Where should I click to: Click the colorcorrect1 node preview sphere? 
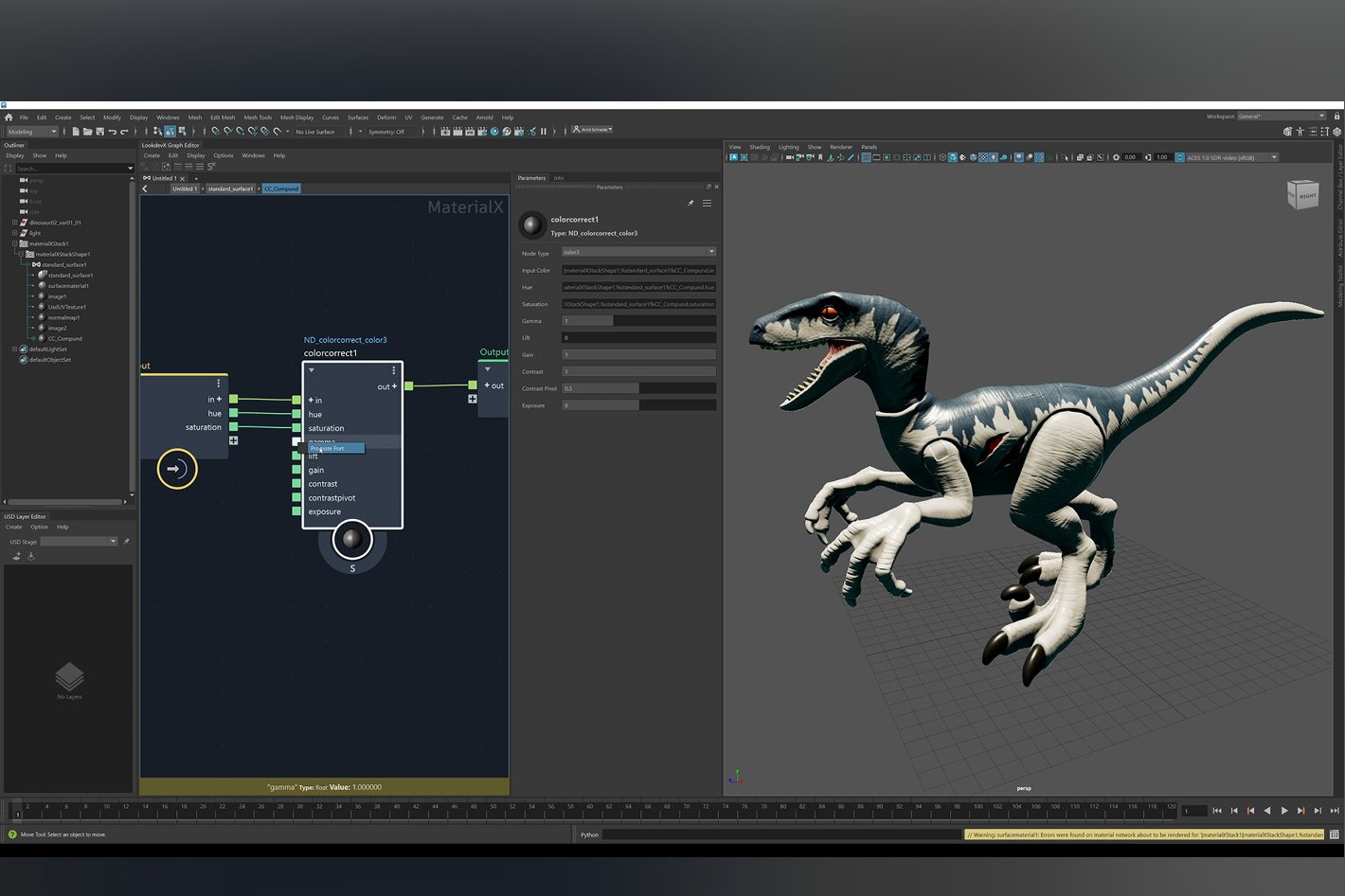(x=352, y=540)
